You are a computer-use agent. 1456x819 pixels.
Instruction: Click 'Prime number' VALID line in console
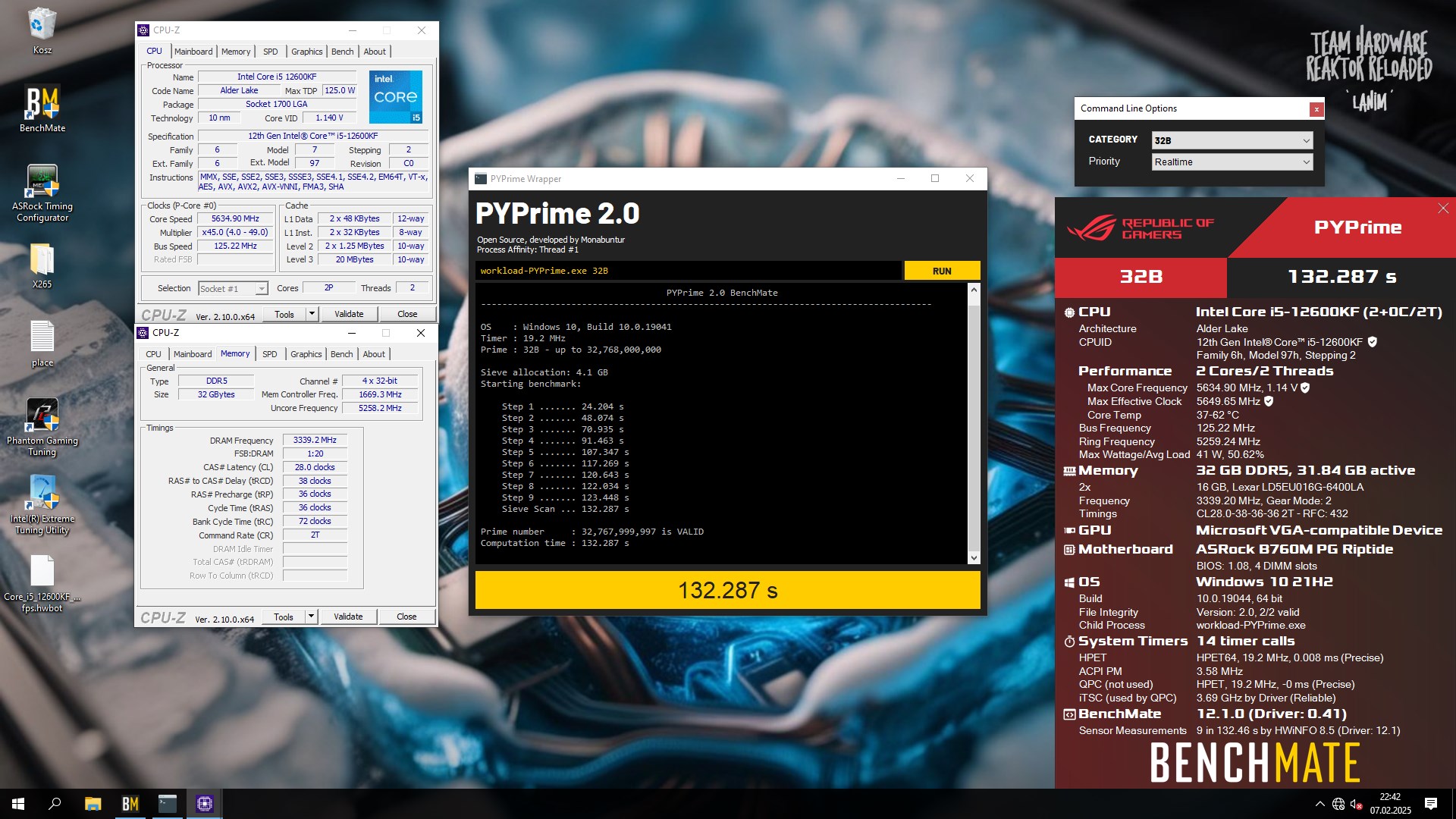click(592, 532)
